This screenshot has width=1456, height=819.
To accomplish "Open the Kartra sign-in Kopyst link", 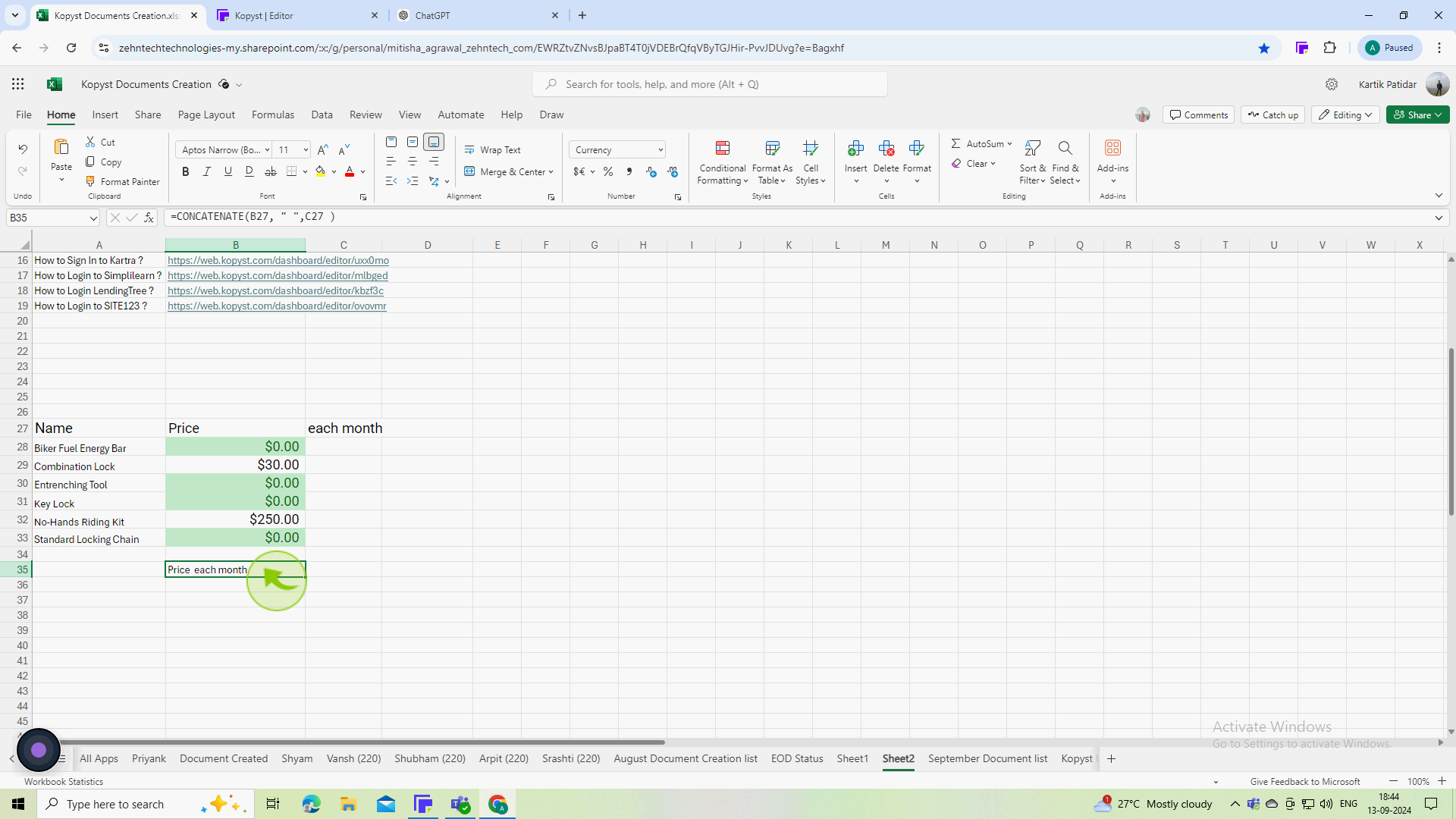I will (278, 261).
